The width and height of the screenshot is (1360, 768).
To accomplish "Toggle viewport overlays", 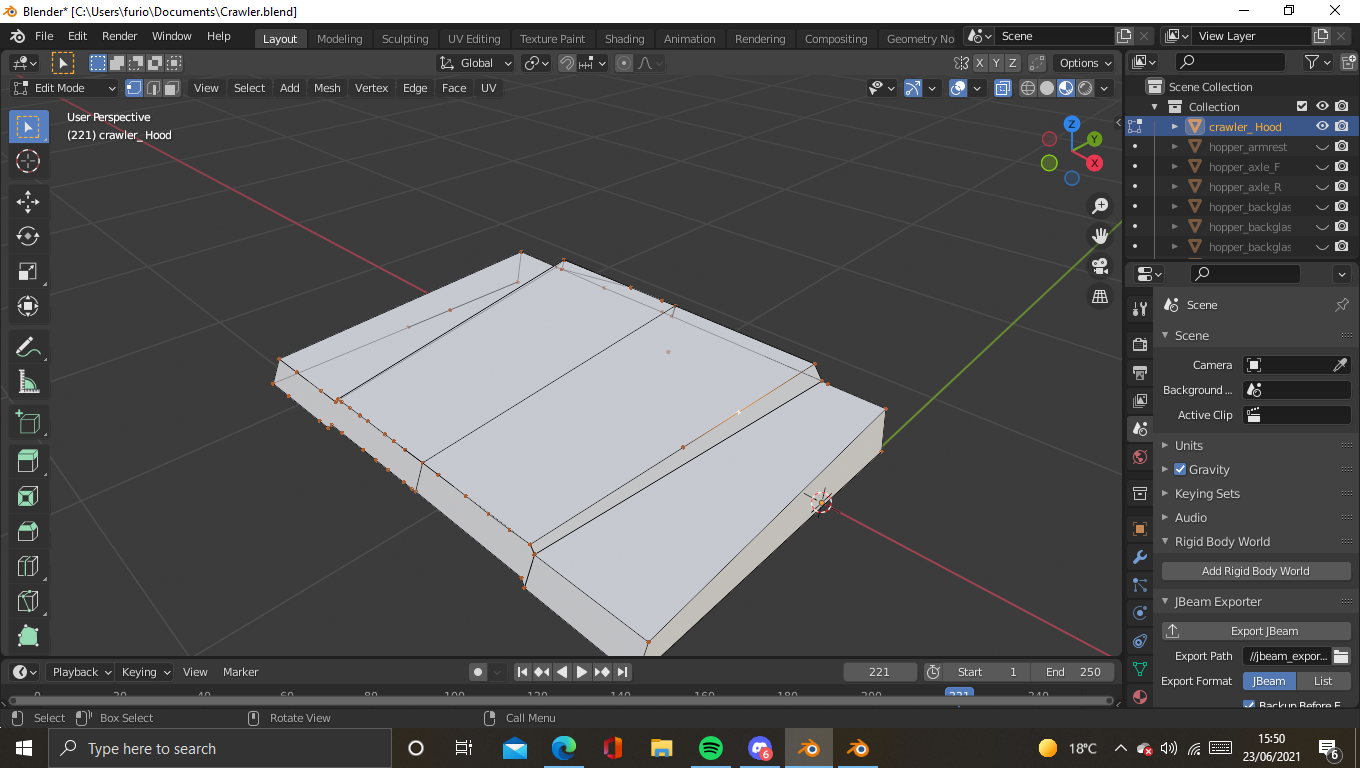I will point(958,88).
